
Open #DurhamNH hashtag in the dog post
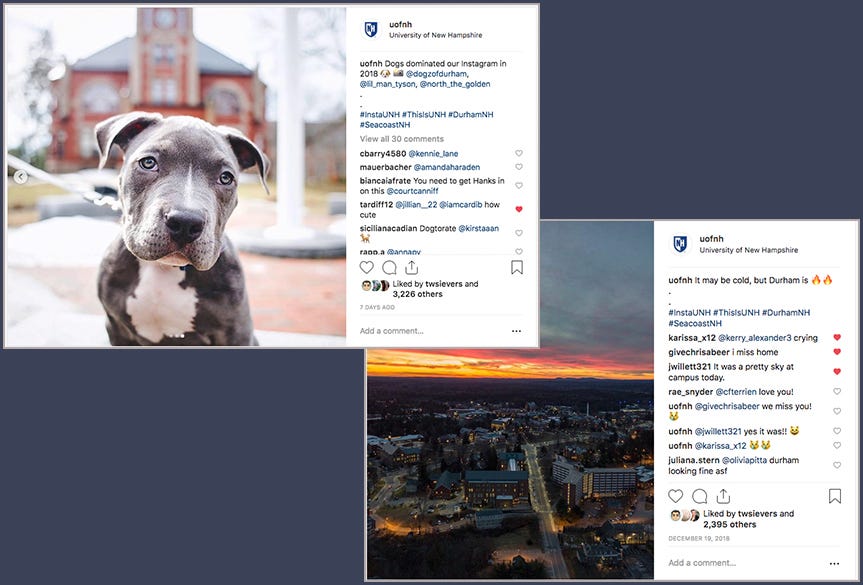click(471, 114)
